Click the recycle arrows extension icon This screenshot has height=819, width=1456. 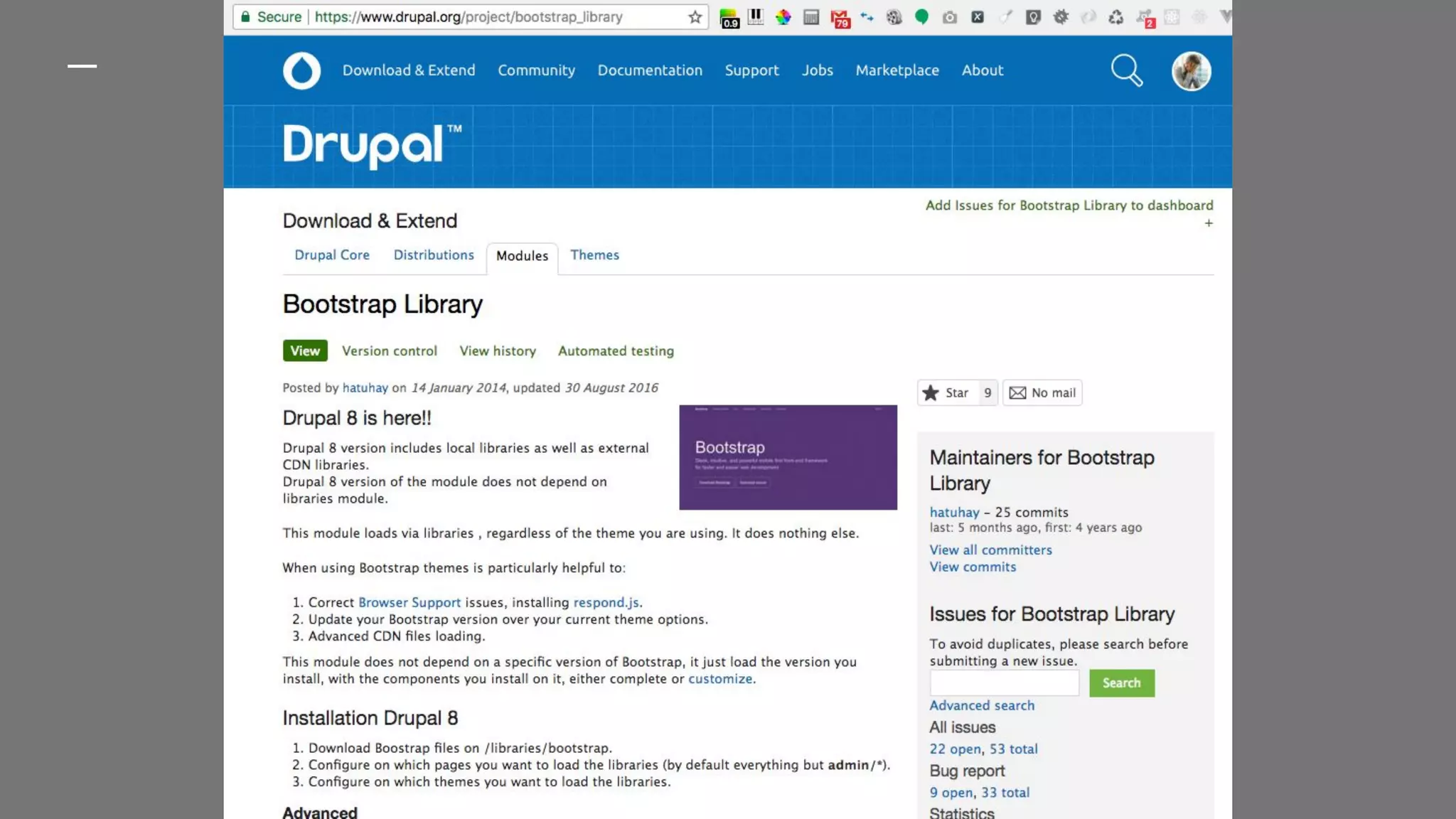[1116, 17]
